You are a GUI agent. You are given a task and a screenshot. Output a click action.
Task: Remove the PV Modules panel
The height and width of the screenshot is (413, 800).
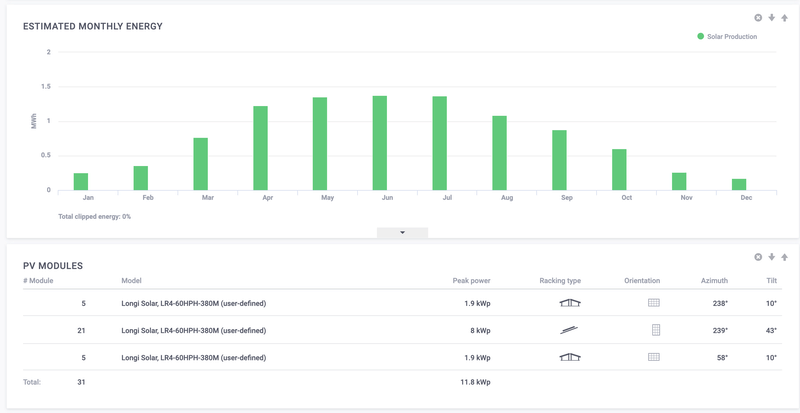[758, 257]
